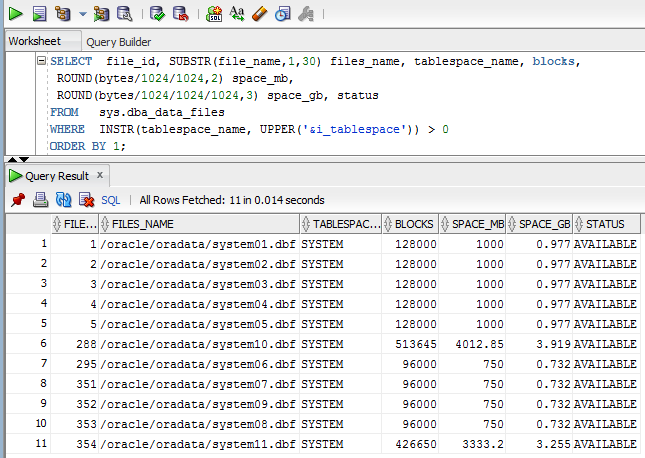Sort by the STATUS column header

click(606, 224)
